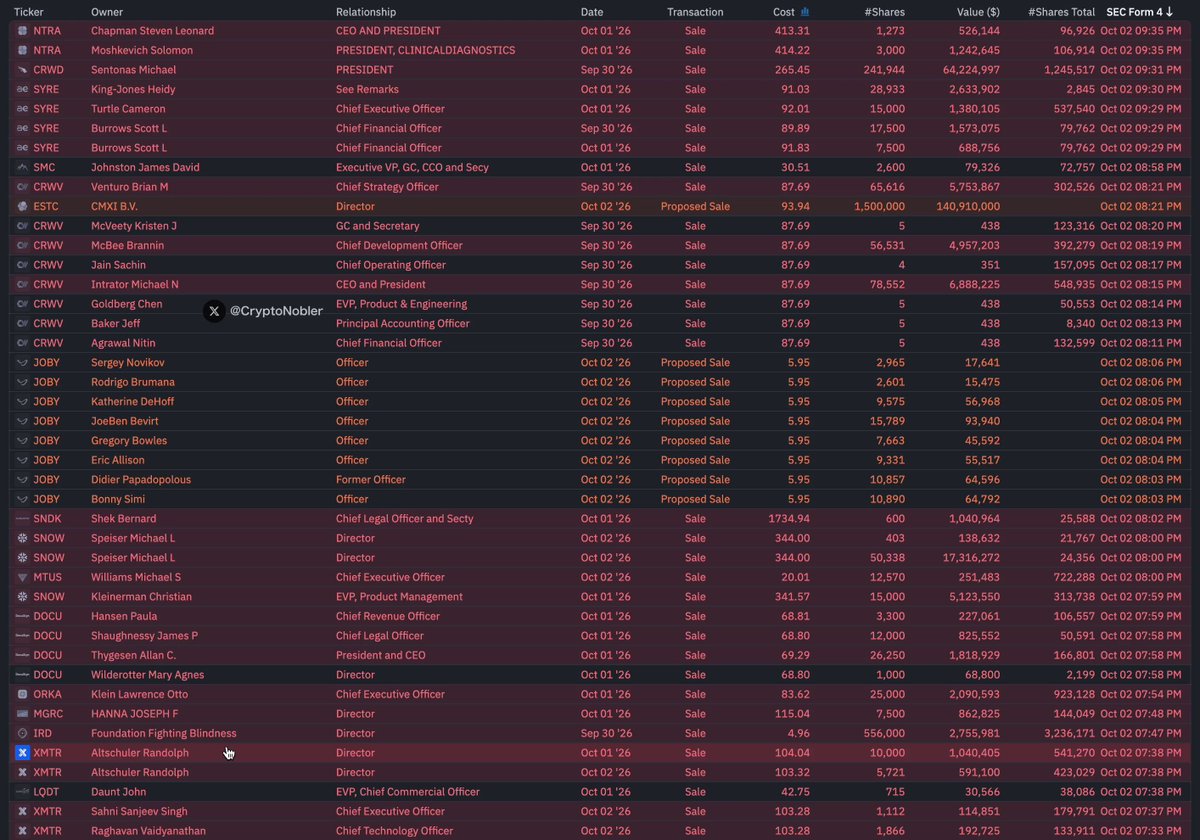Select the cost 1734.94 cell
Viewport: 1200px width, 840px height.
[x=789, y=518]
